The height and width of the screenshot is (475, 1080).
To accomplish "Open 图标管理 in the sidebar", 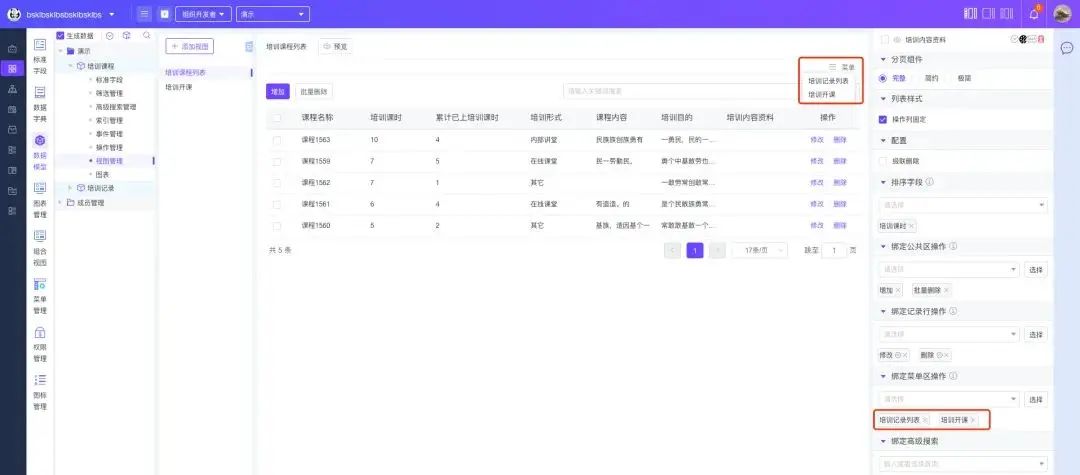I will (x=40, y=392).
